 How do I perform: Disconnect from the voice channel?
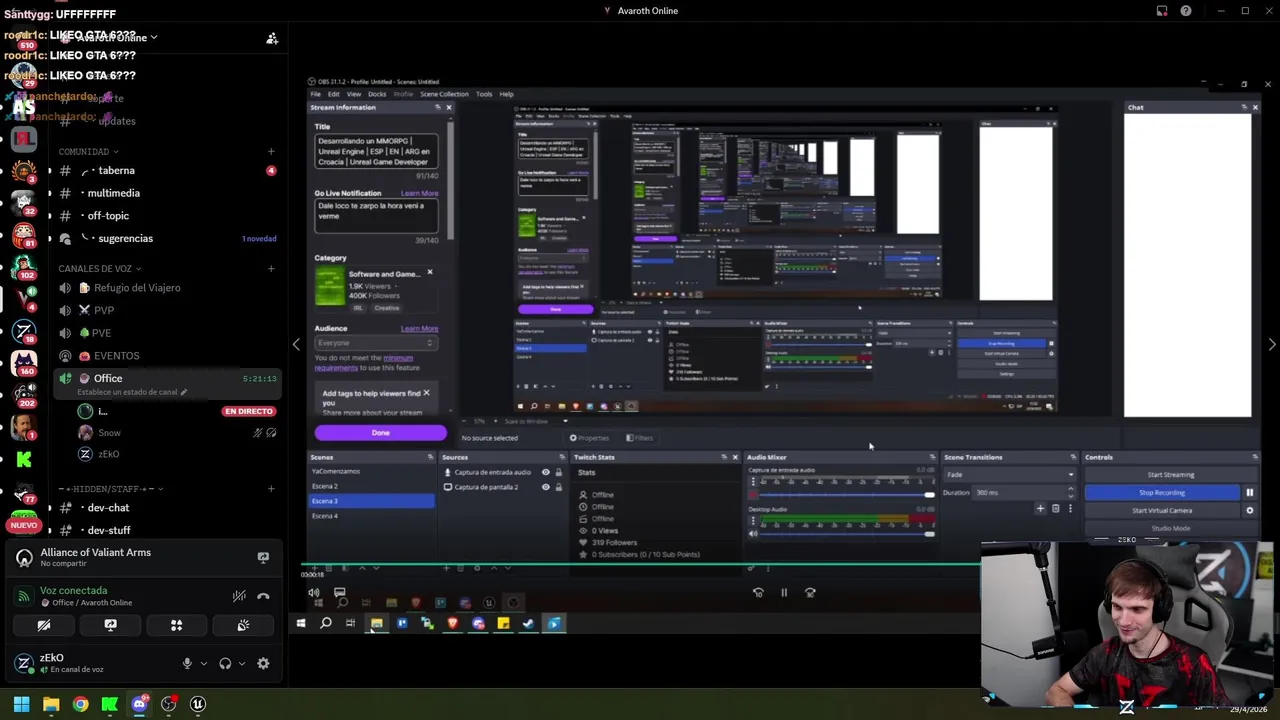coord(263,596)
